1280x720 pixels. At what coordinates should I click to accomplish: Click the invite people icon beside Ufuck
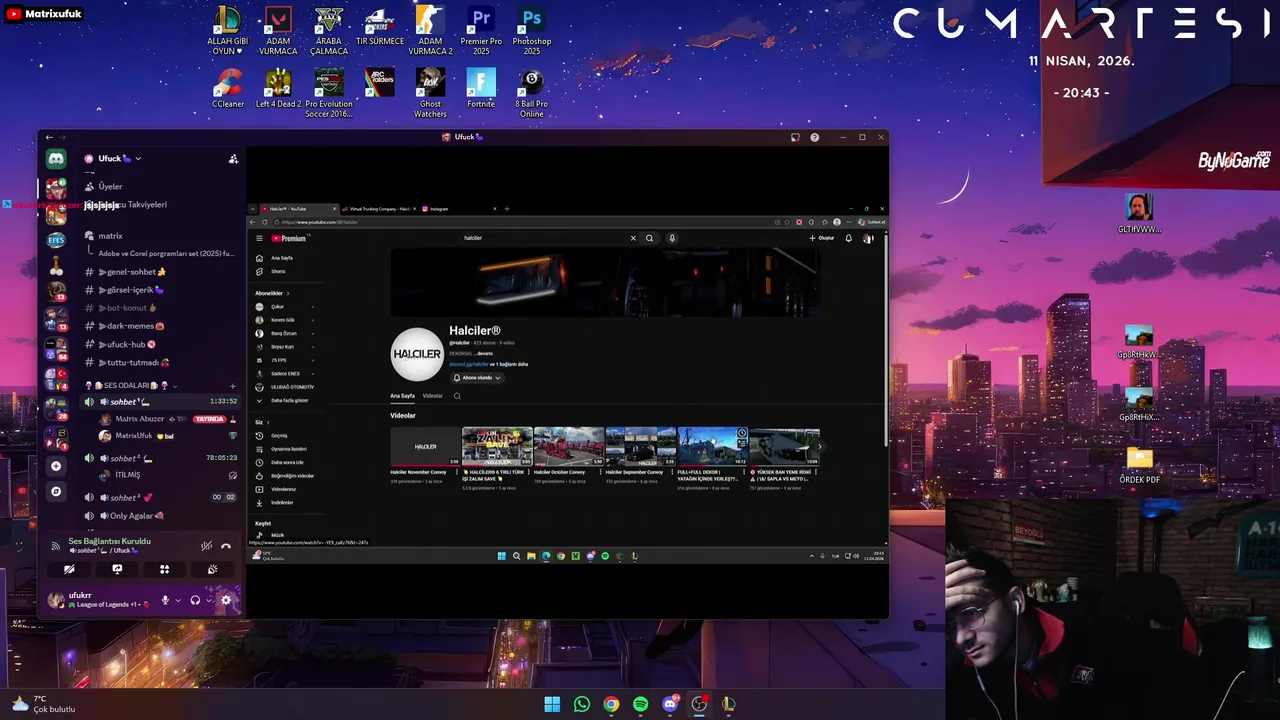click(233, 158)
